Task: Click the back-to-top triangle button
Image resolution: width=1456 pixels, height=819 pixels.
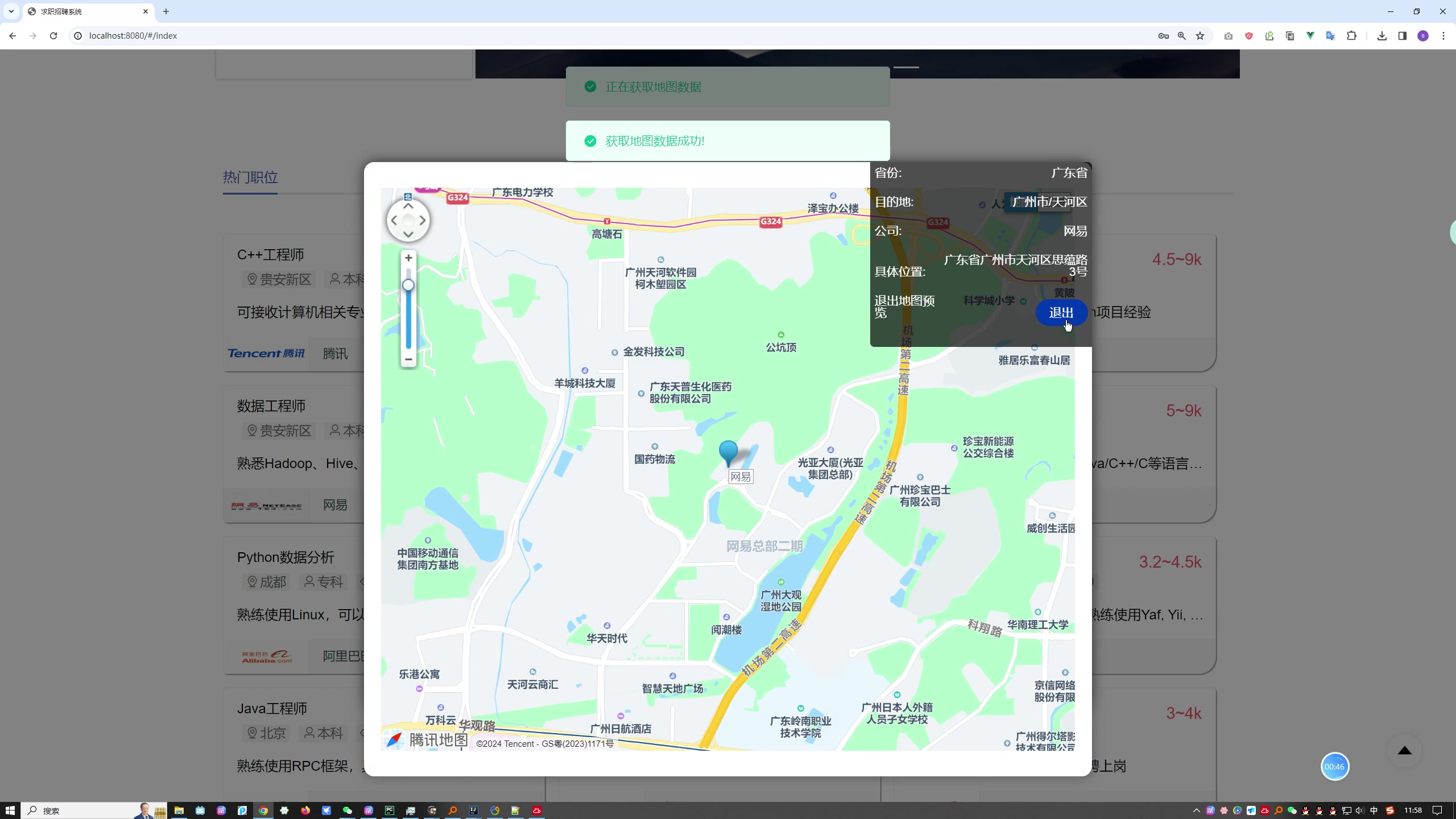Action: click(x=1405, y=751)
